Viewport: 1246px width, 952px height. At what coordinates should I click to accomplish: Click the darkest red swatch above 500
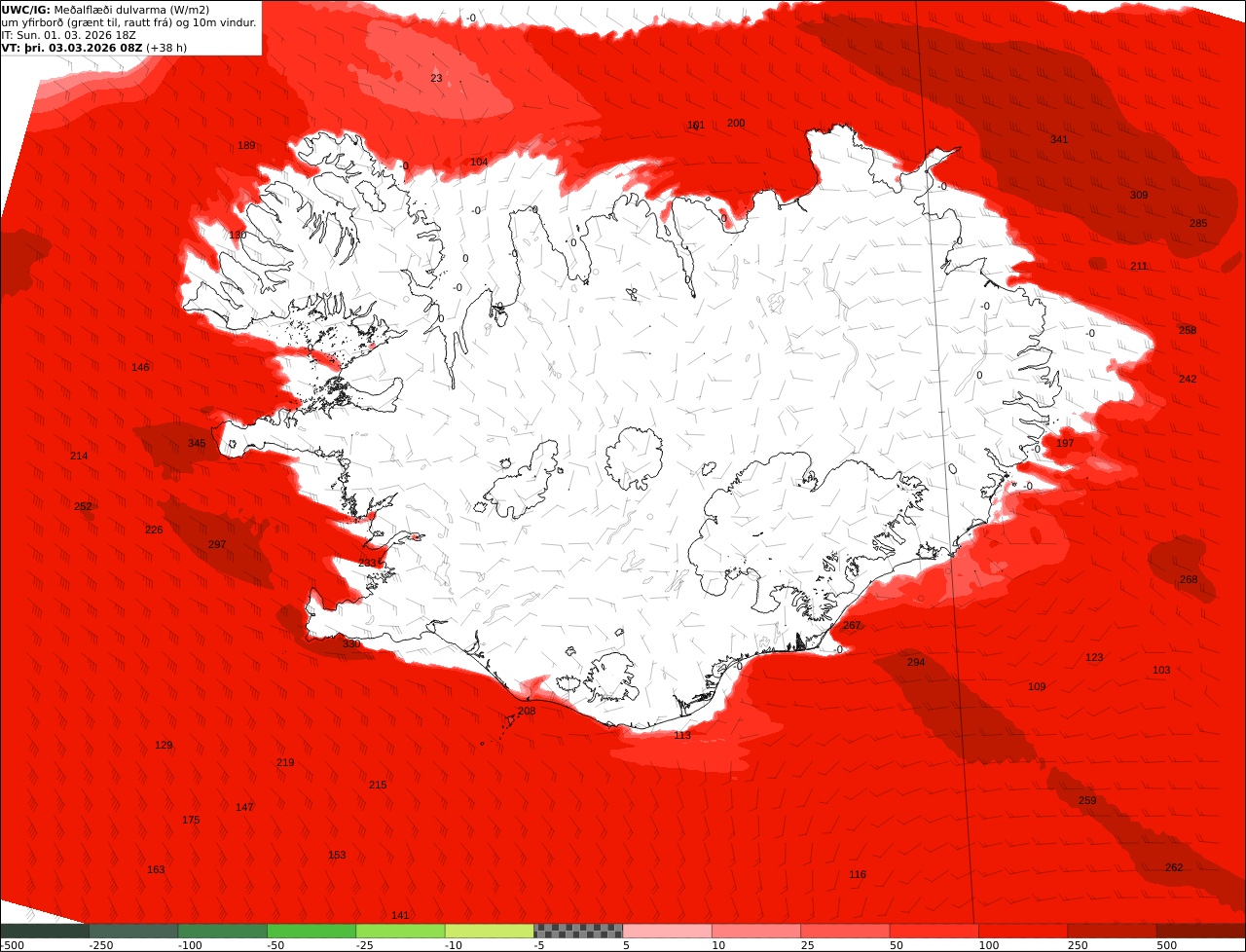click(x=1201, y=931)
